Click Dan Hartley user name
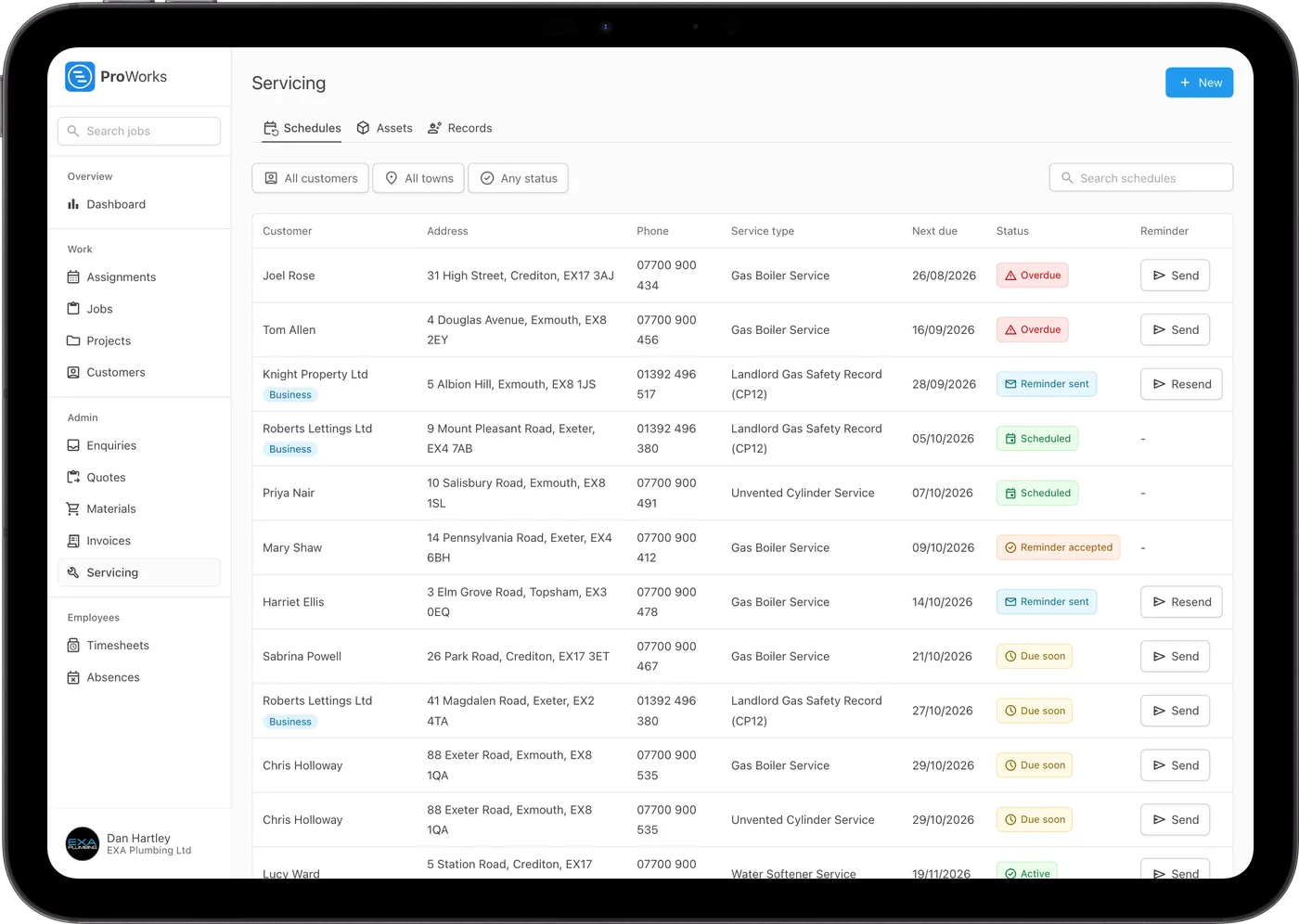 click(x=138, y=838)
